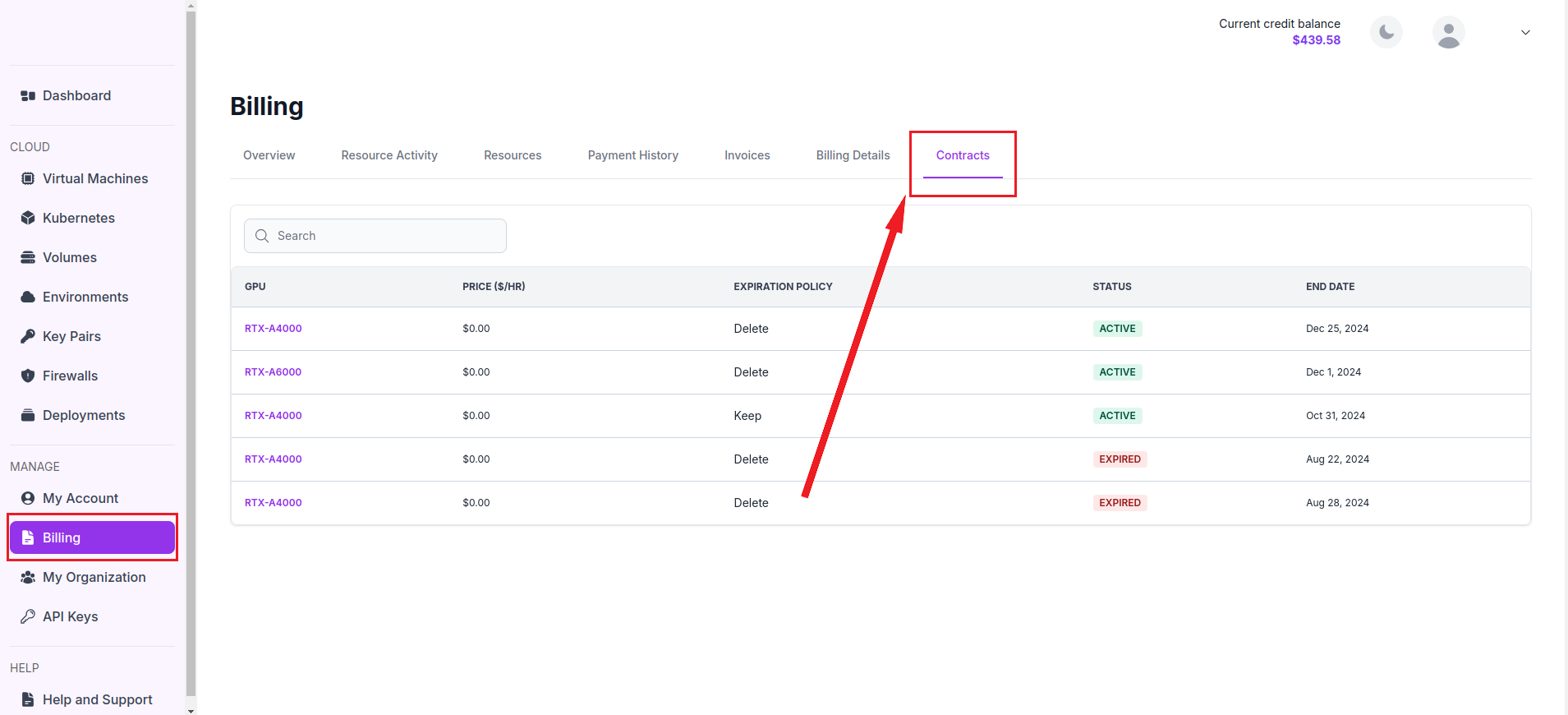
Task: Click the Kubernetes cube icon
Action: (28, 219)
